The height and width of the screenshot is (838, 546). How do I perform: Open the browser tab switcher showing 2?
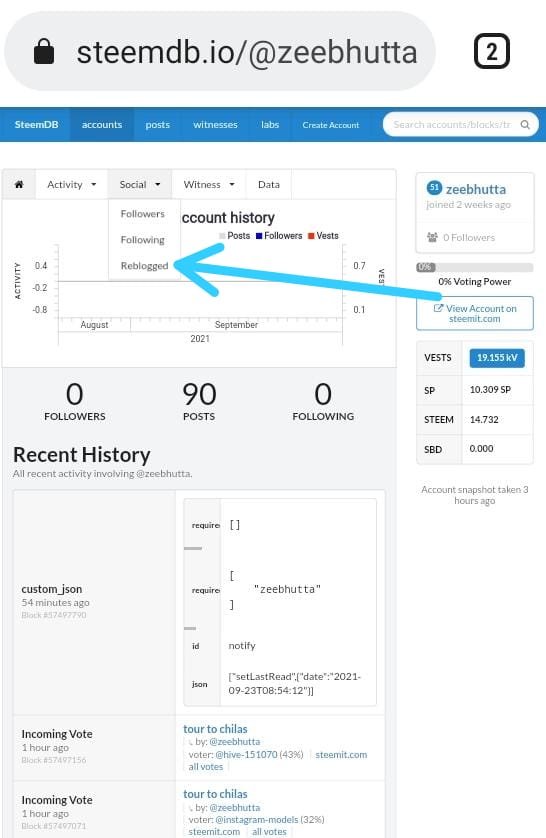492,51
